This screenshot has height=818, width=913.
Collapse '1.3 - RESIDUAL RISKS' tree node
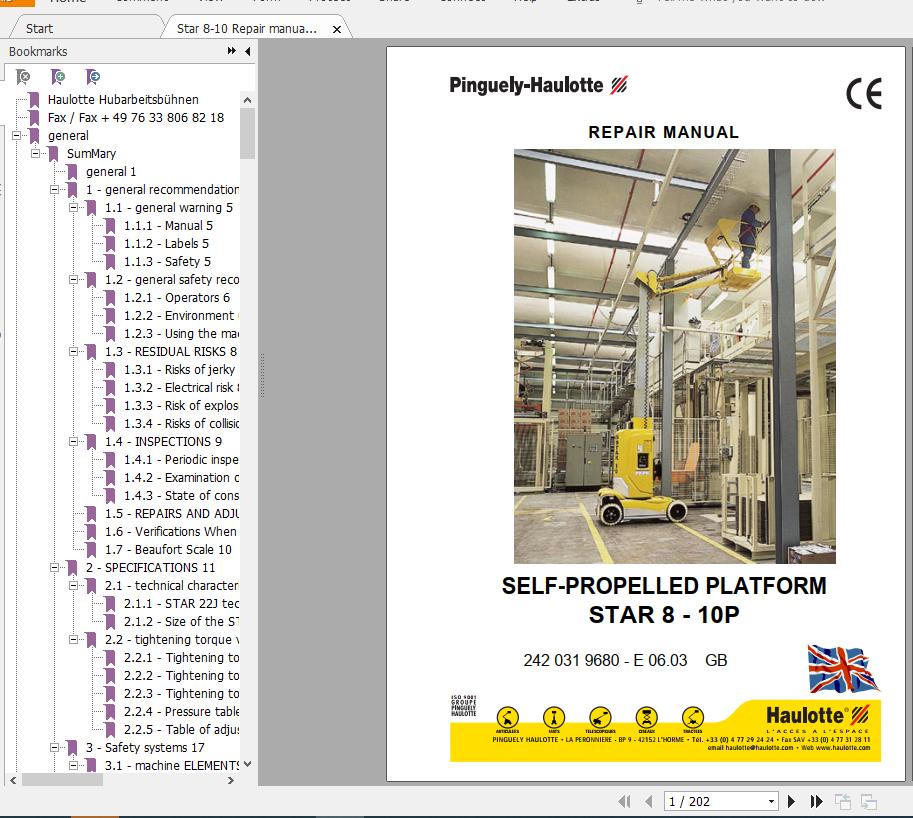pyautogui.click(x=74, y=352)
